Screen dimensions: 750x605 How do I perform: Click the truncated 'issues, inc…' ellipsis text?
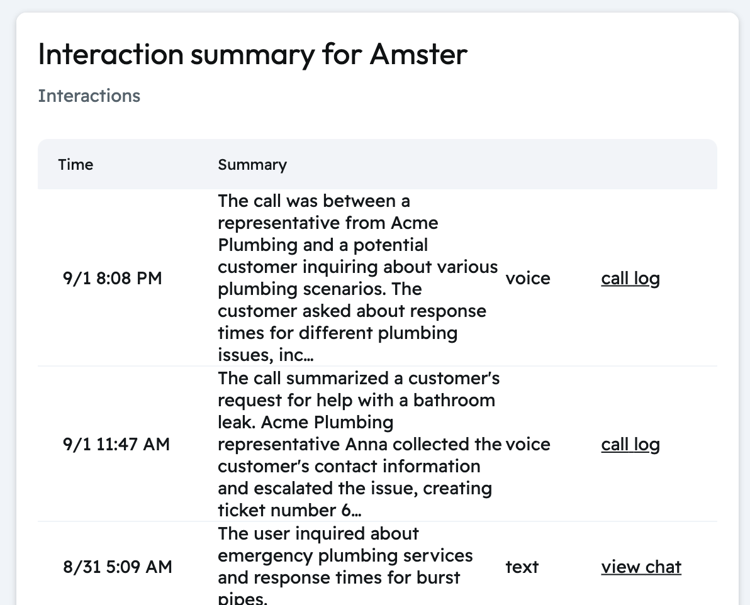265,355
